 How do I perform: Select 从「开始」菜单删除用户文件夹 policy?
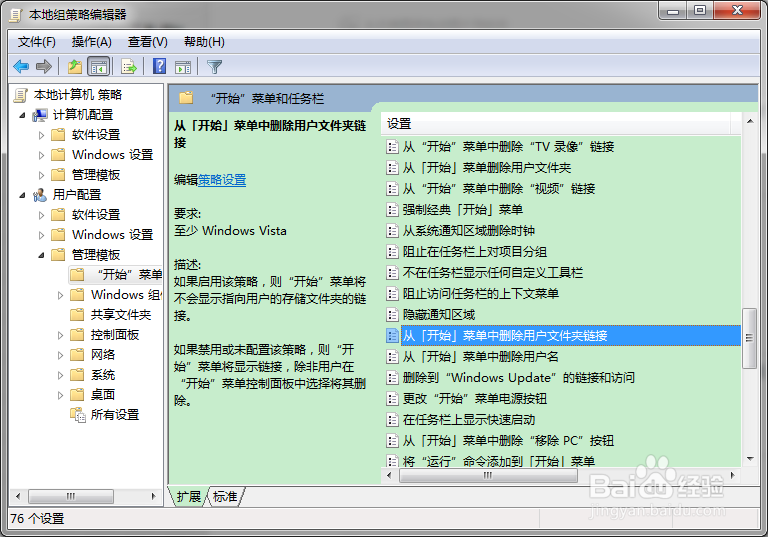(x=487, y=168)
